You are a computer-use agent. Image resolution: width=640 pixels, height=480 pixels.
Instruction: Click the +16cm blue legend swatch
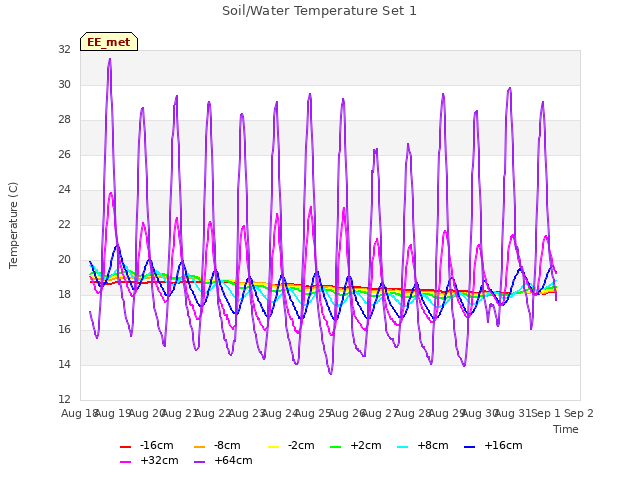coord(470,447)
